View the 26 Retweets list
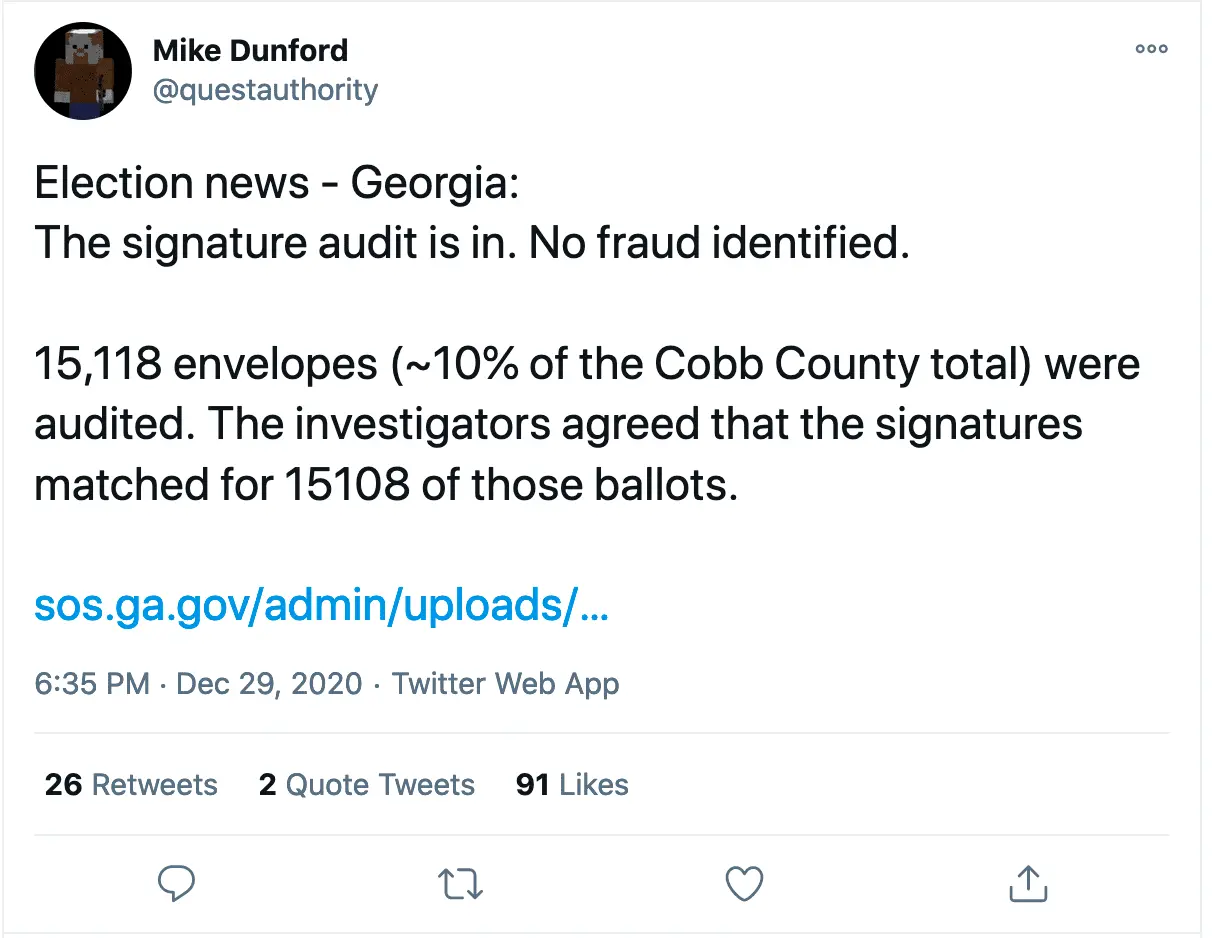This screenshot has height=938, width=1230. pos(131,785)
